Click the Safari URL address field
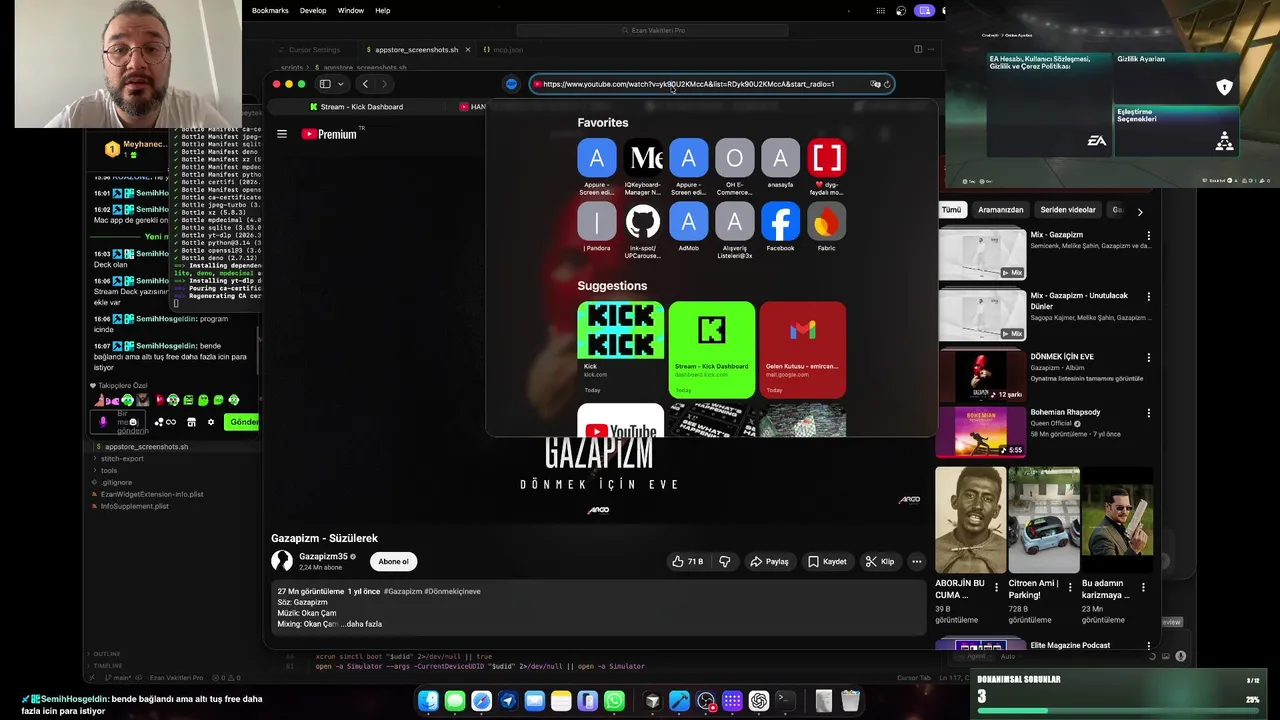 712,84
